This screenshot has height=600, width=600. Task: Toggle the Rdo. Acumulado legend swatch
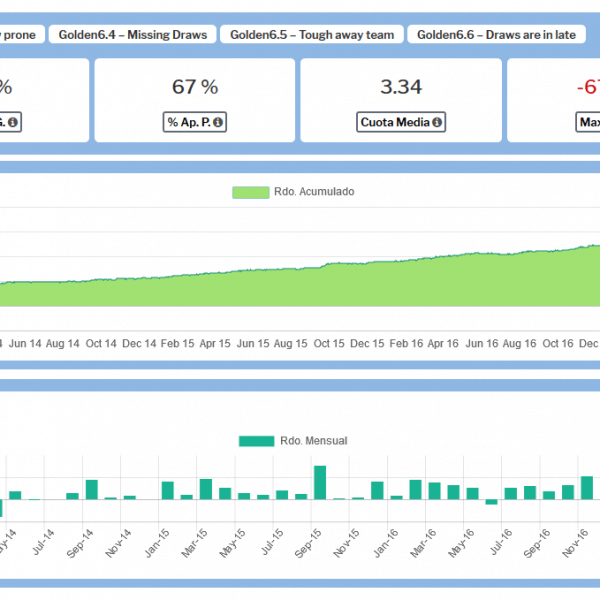tap(251, 192)
